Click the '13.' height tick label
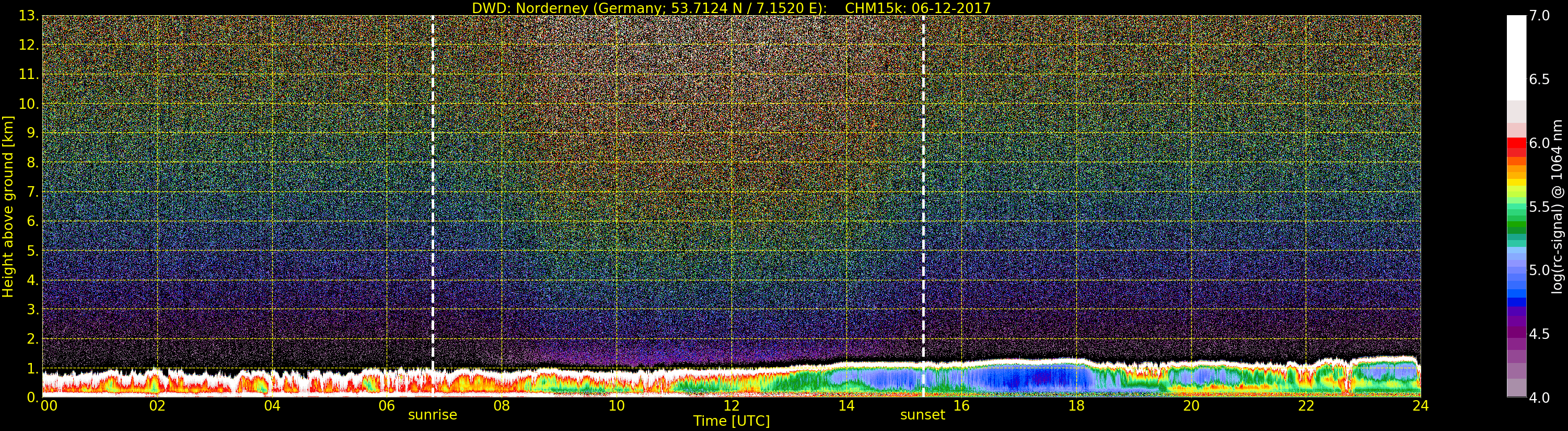The image size is (1568, 431). [x=29, y=16]
